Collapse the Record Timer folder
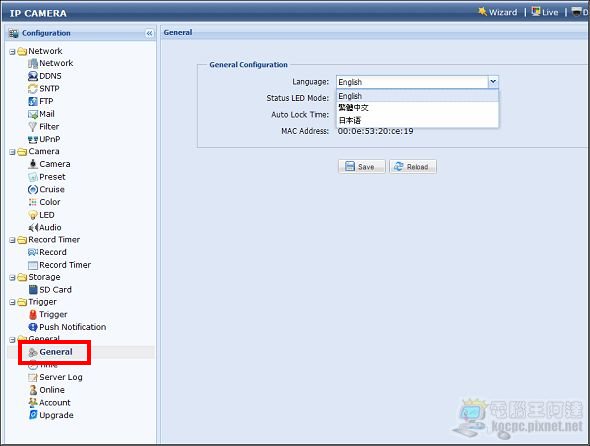Image resolution: width=590 pixels, height=446 pixels. pos(12,240)
